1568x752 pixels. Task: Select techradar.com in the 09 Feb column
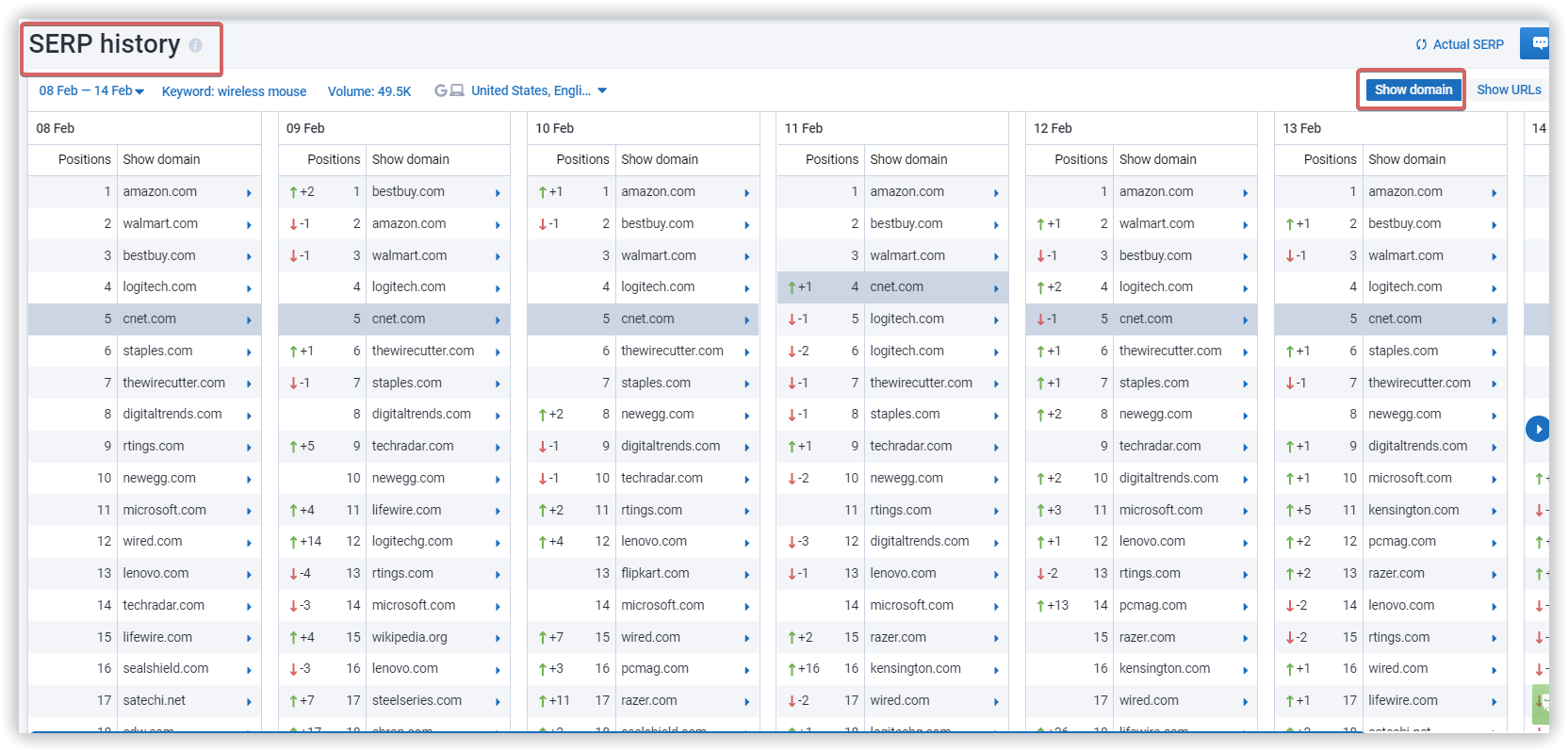[x=413, y=446]
